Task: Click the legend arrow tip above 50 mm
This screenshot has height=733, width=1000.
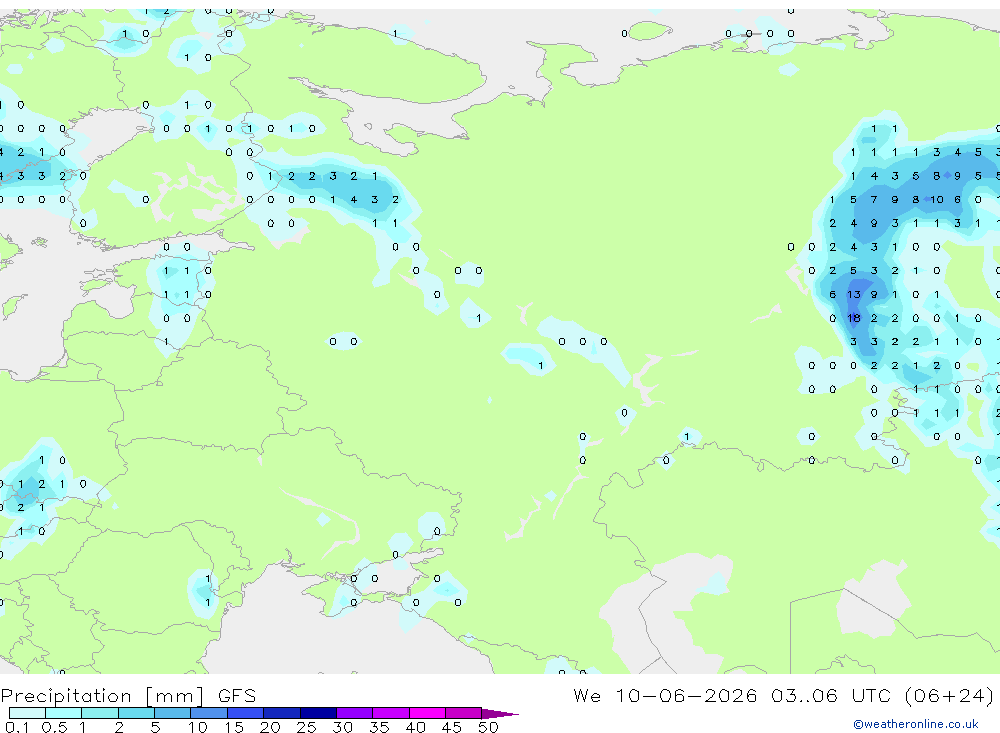Action: point(500,713)
